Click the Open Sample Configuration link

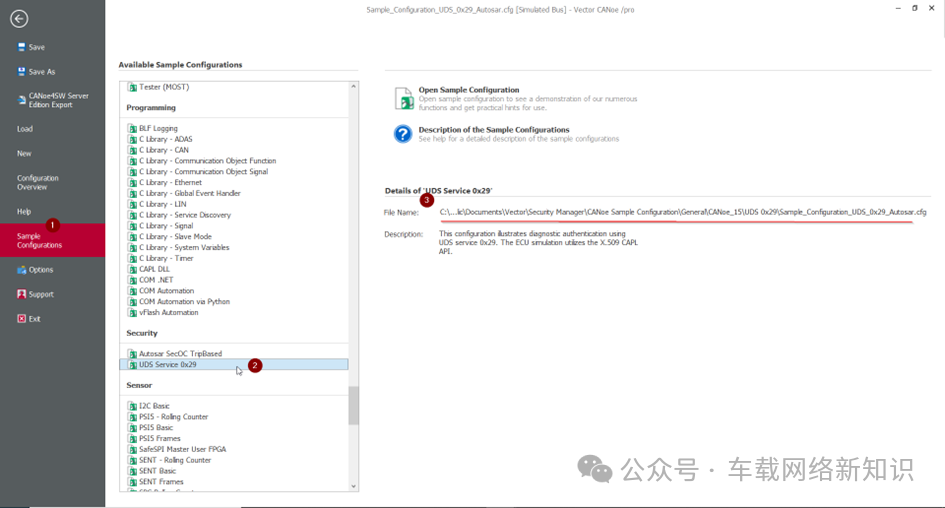tap(469, 90)
